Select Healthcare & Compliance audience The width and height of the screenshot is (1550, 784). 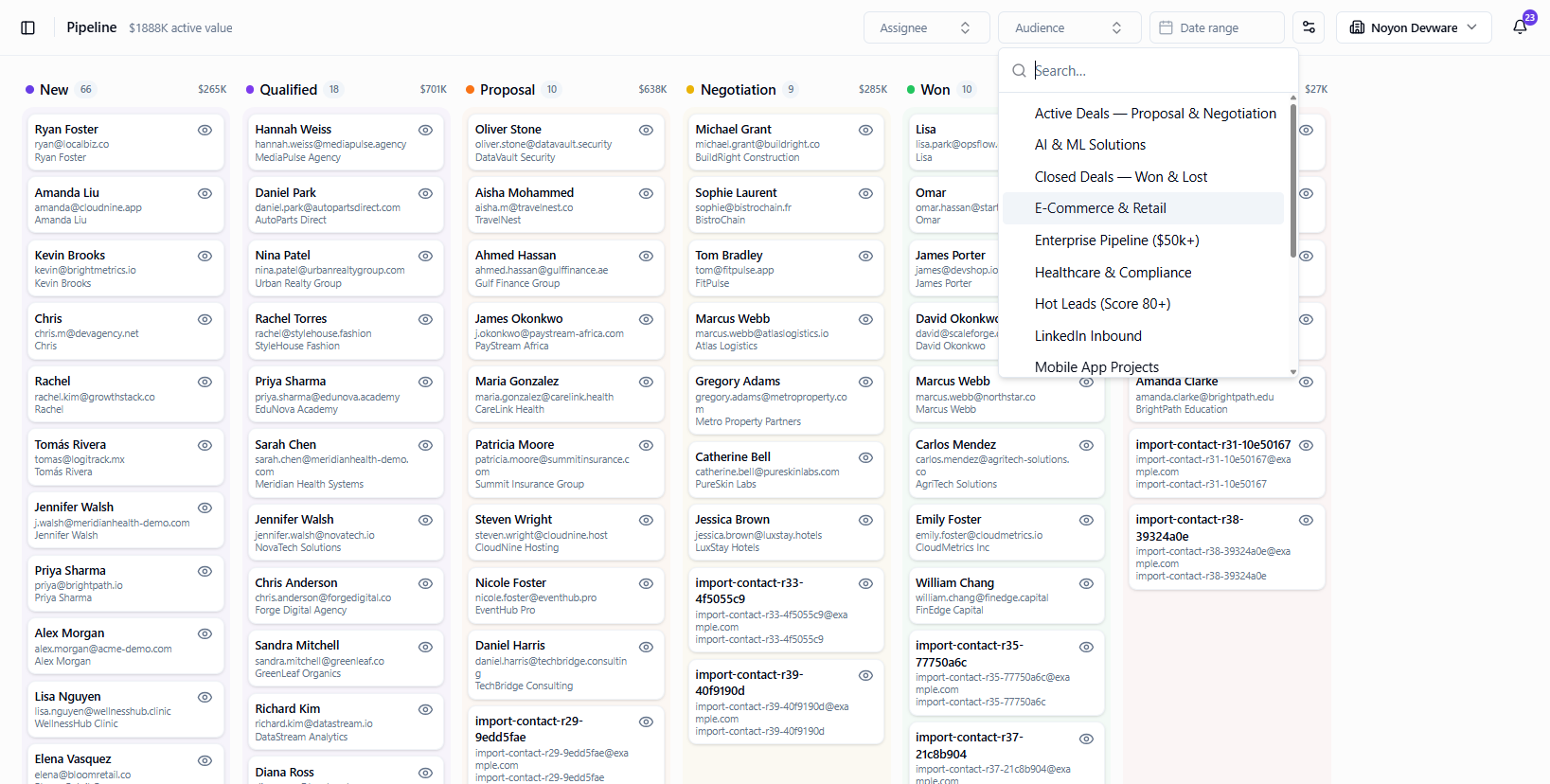[1144, 273]
